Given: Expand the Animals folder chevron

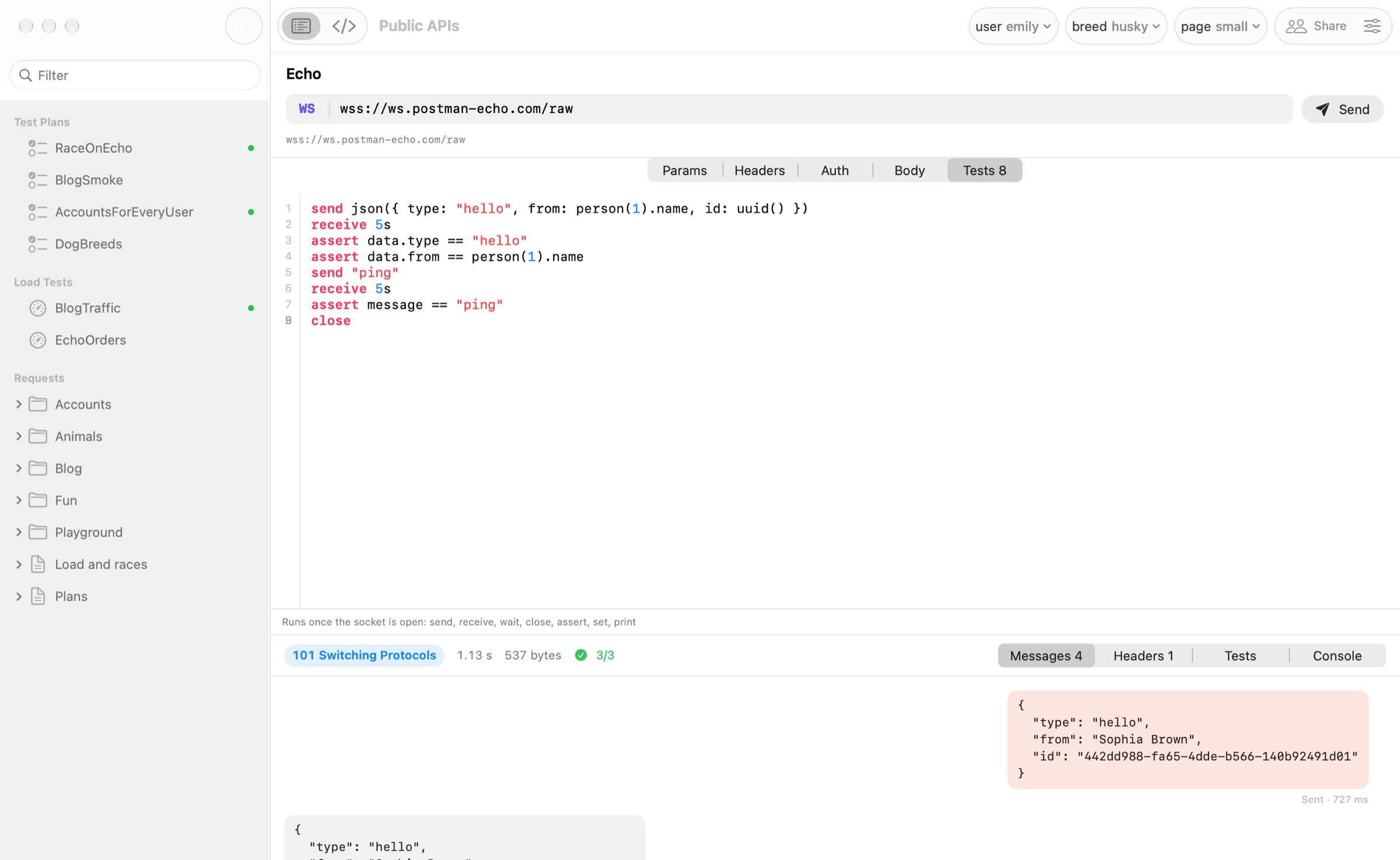Looking at the screenshot, I should point(19,436).
